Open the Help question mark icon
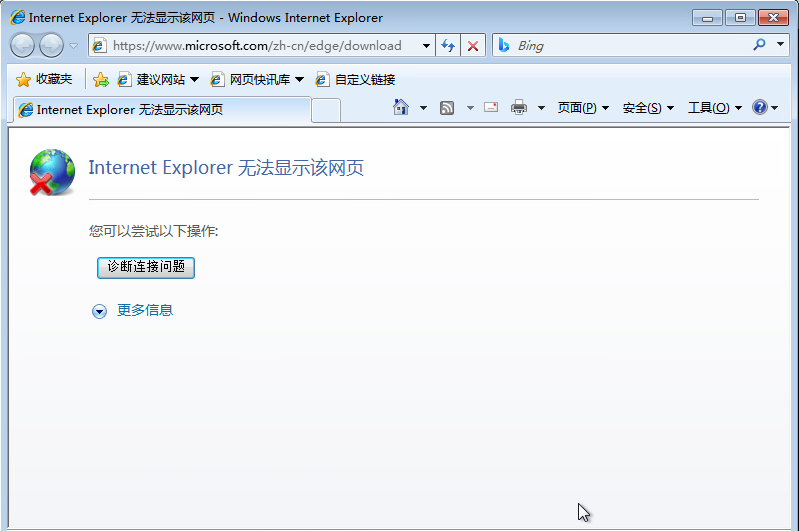Viewport: 799px width, 531px height. point(760,108)
